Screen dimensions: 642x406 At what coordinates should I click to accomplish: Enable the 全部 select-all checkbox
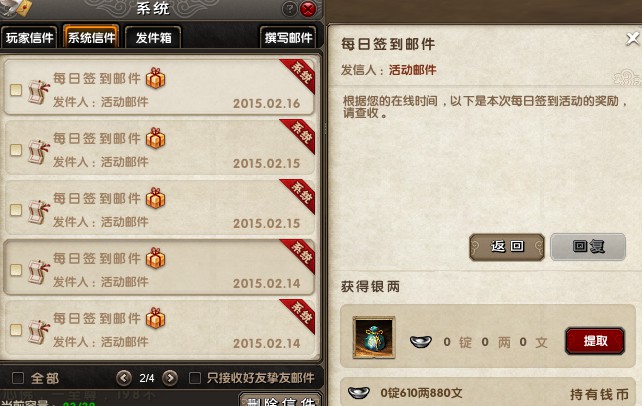(18, 378)
